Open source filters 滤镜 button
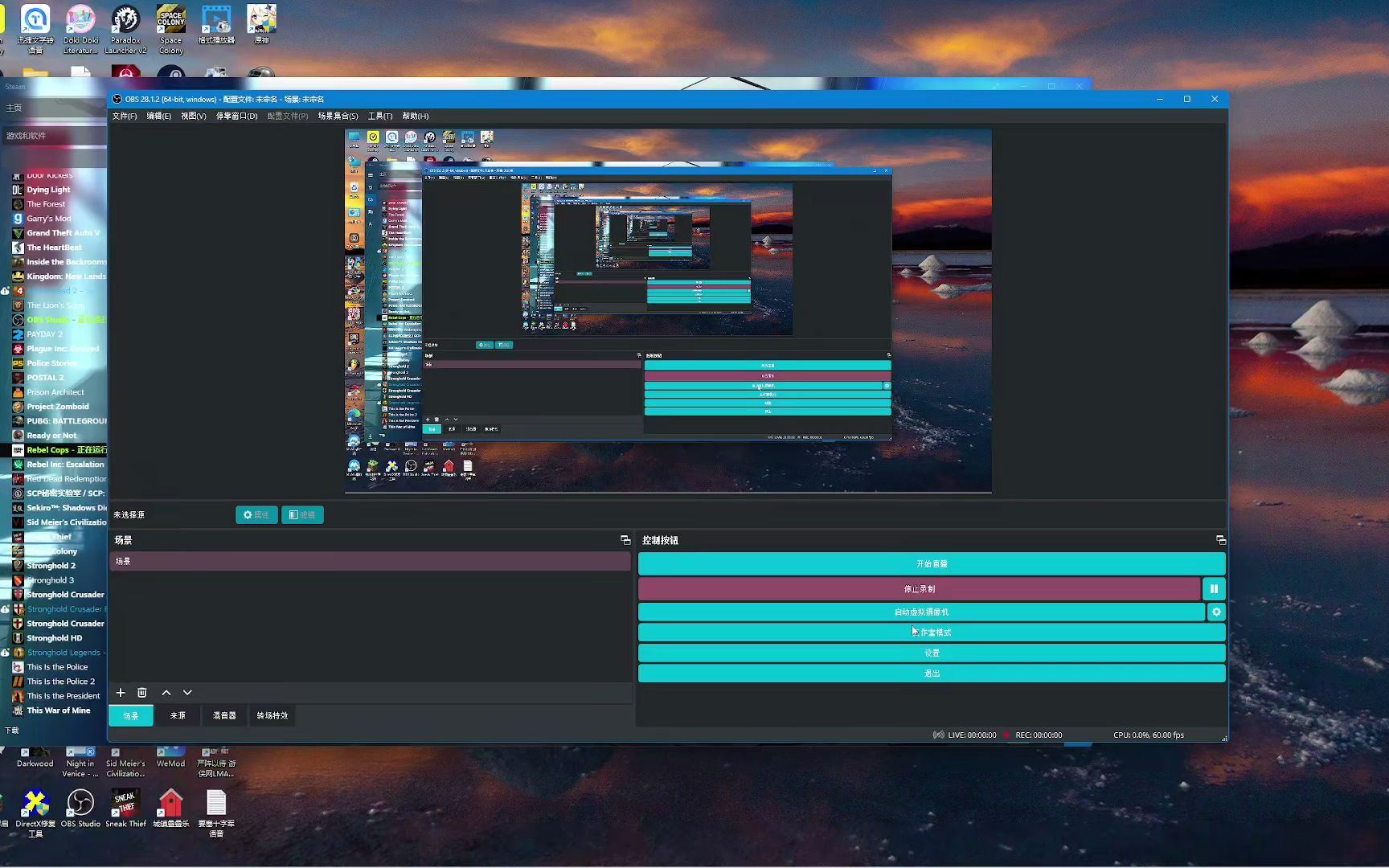This screenshot has height=868, width=1389. coord(302,515)
